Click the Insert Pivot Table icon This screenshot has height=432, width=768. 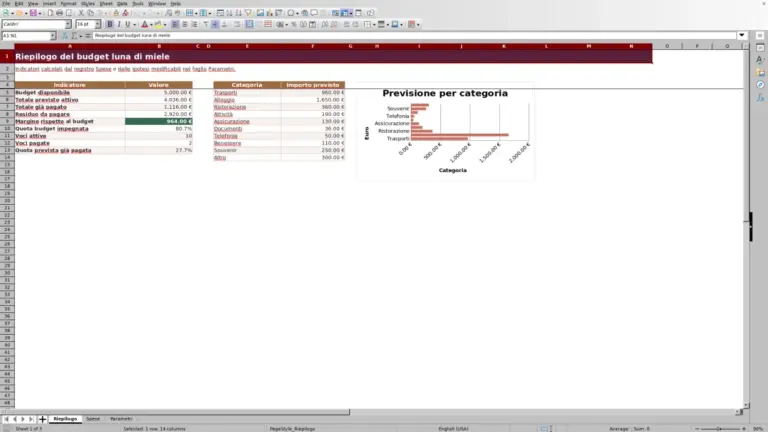(278, 13)
